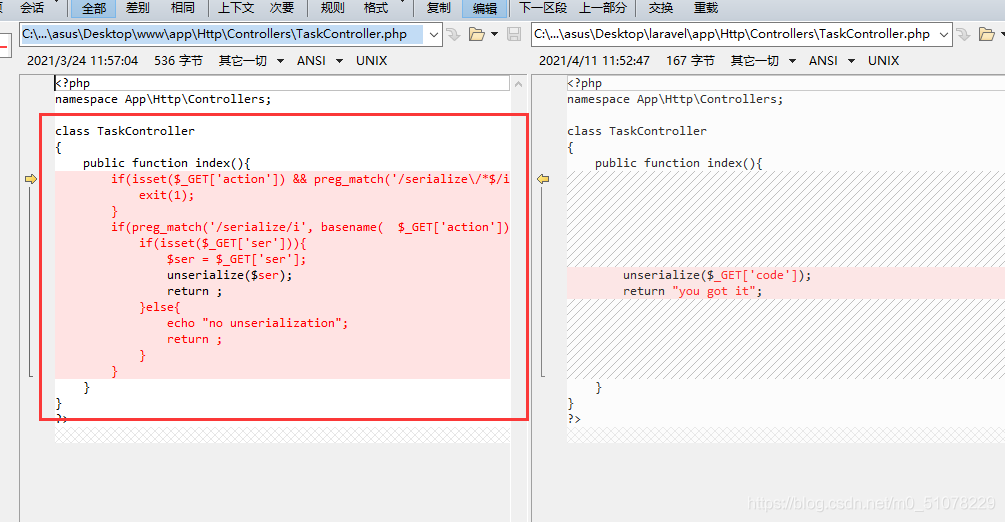Click the echo "no unserialization"; line

[258, 323]
